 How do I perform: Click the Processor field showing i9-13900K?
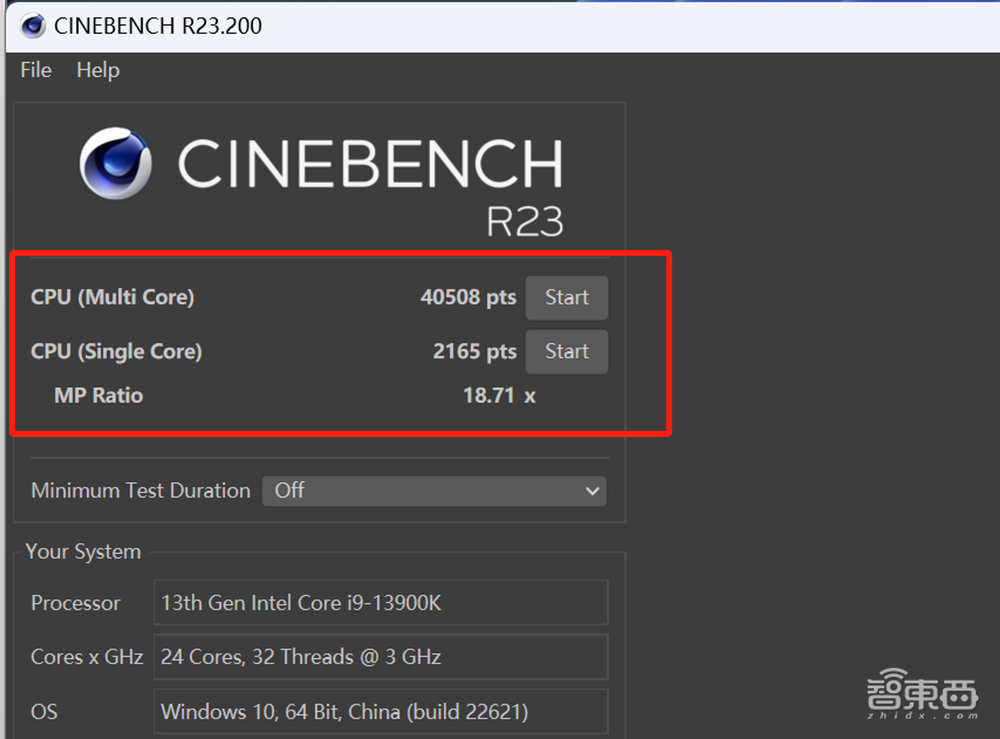coord(380,603)
